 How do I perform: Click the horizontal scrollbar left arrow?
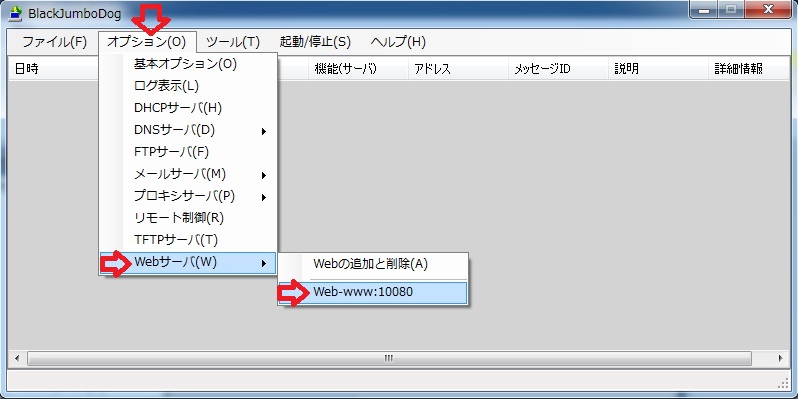click(x=17, y=358)
